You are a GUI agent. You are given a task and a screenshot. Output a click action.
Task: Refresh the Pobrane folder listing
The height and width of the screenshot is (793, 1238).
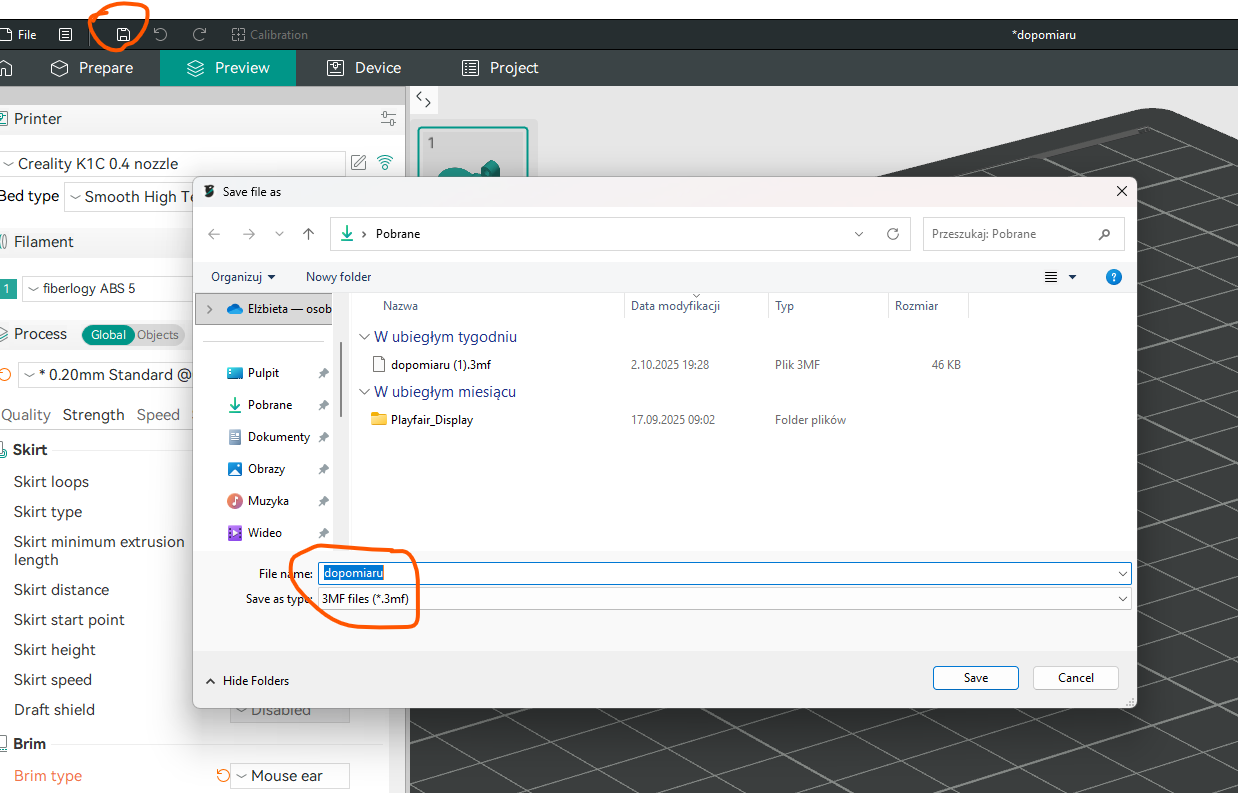(893, 234)
